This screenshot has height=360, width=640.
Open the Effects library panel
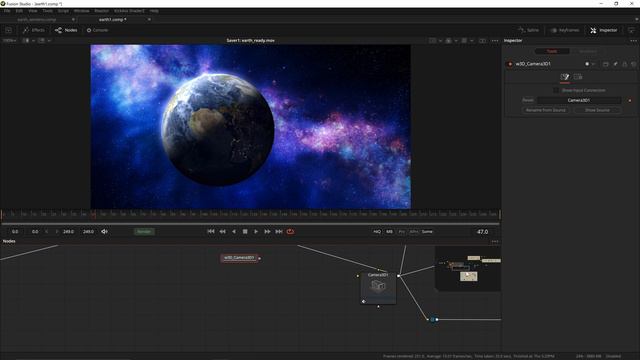point(33,30)
